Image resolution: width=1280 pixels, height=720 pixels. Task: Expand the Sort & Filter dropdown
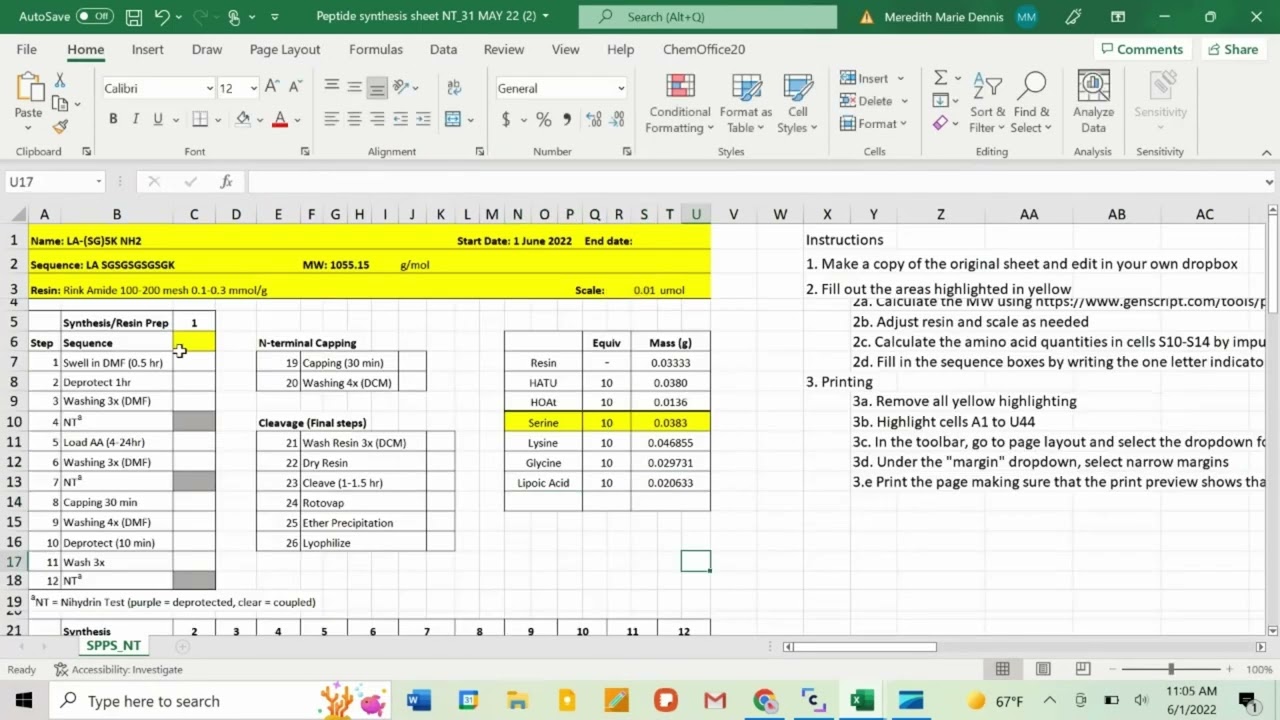987,103
